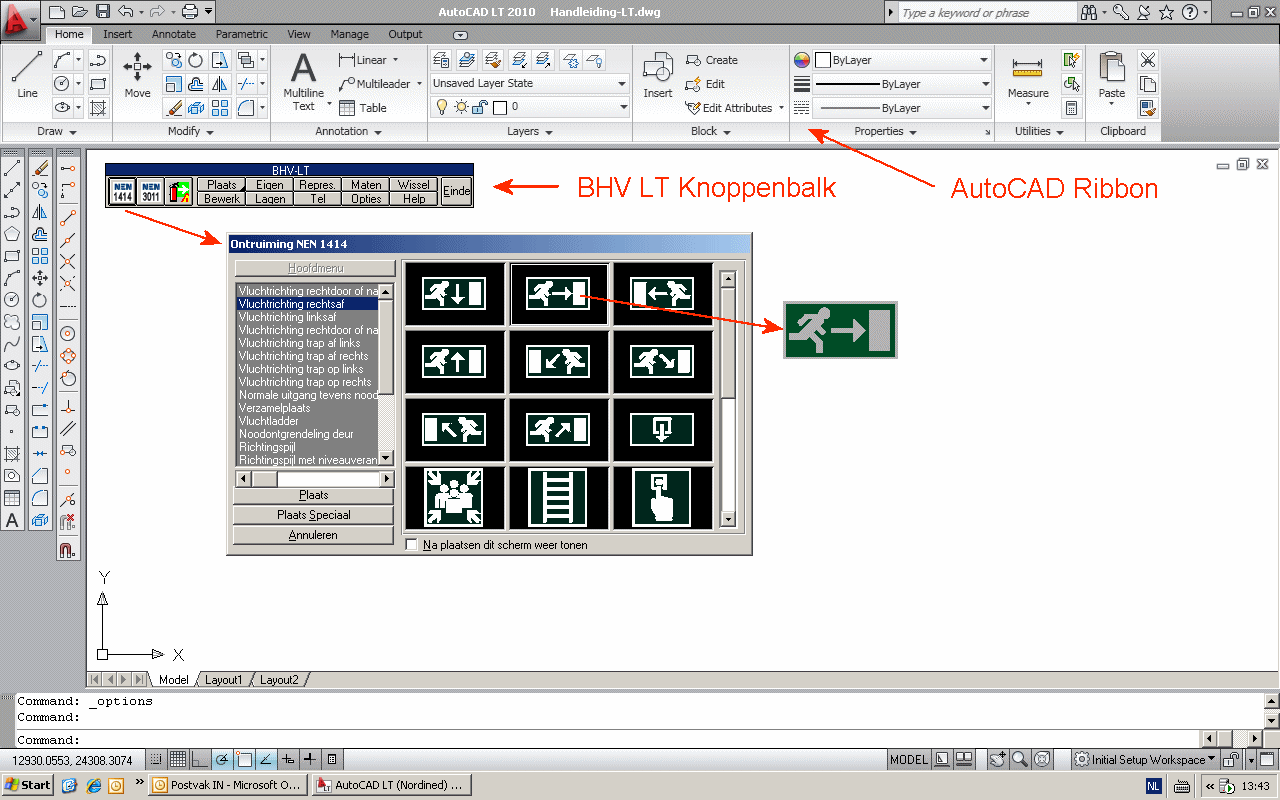1280x800 pixels.
Task: Activate the Move tool in Modify panel
Action: tap(137, 77)
